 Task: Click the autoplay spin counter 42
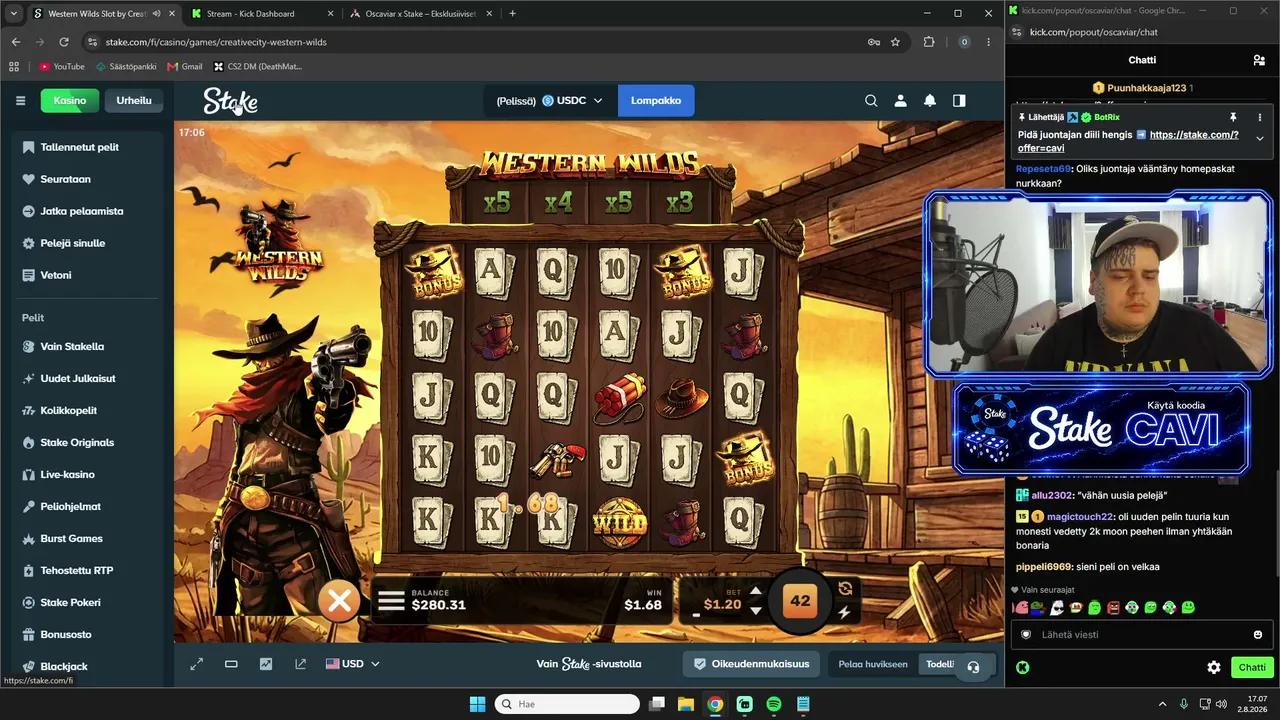coord(800,601)
